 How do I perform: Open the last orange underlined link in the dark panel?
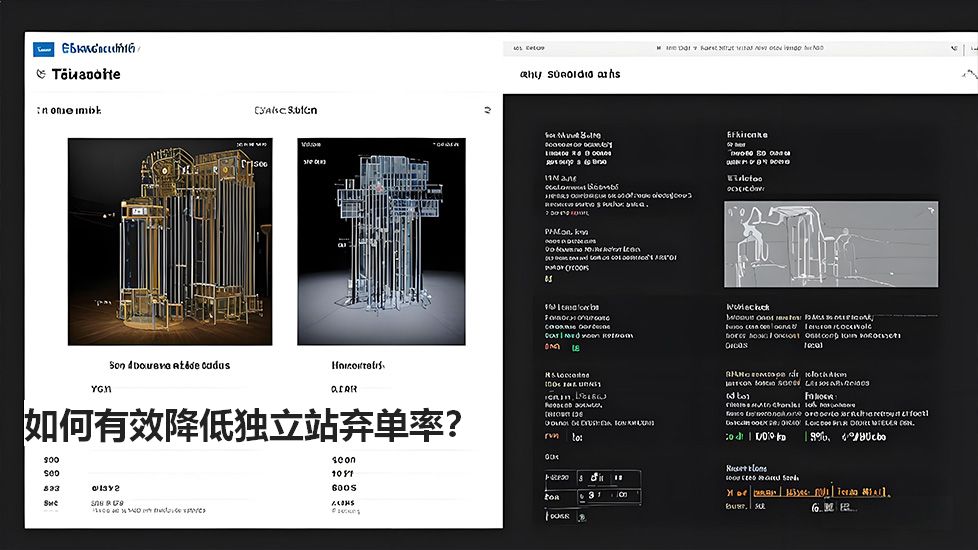tap(861, 492)
